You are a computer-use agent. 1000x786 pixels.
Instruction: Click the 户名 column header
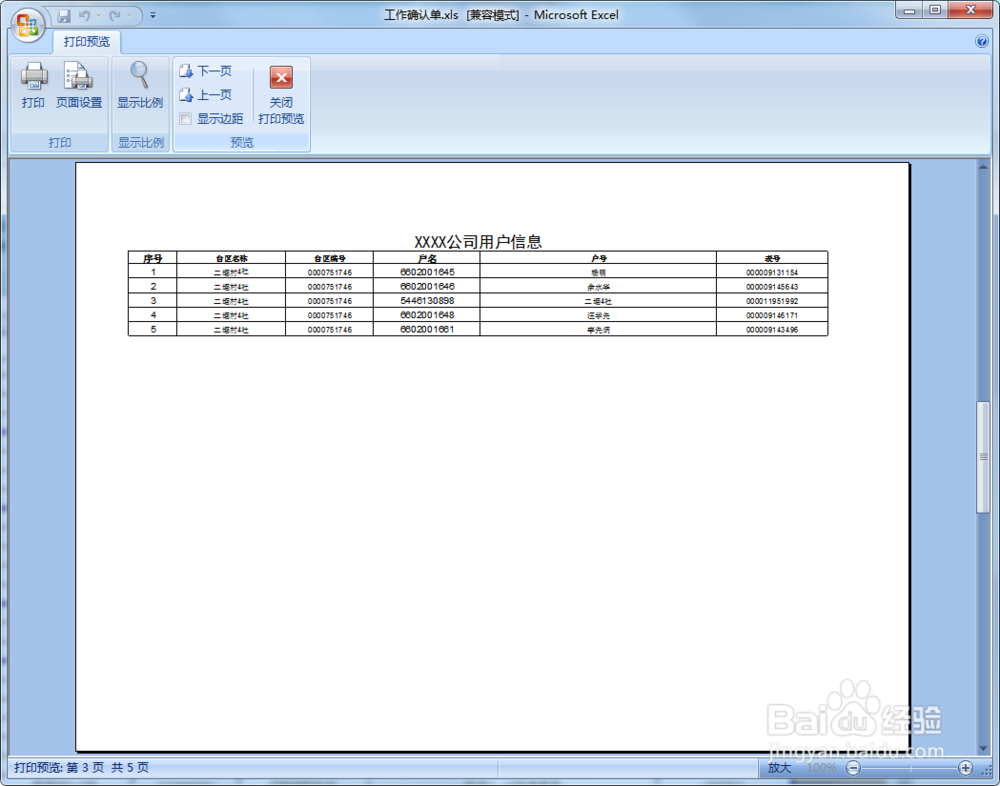pyautogui.click(x=427, y=258)
